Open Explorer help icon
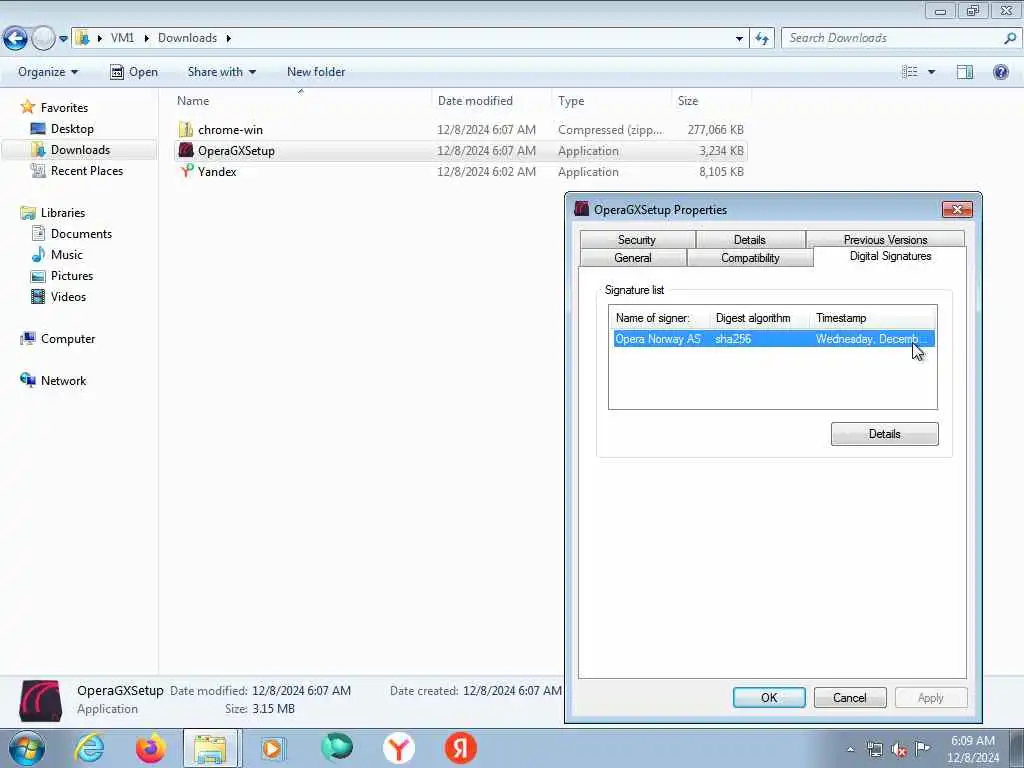The width and height of the screenshot is (1024, 768). click(1000, 72)
